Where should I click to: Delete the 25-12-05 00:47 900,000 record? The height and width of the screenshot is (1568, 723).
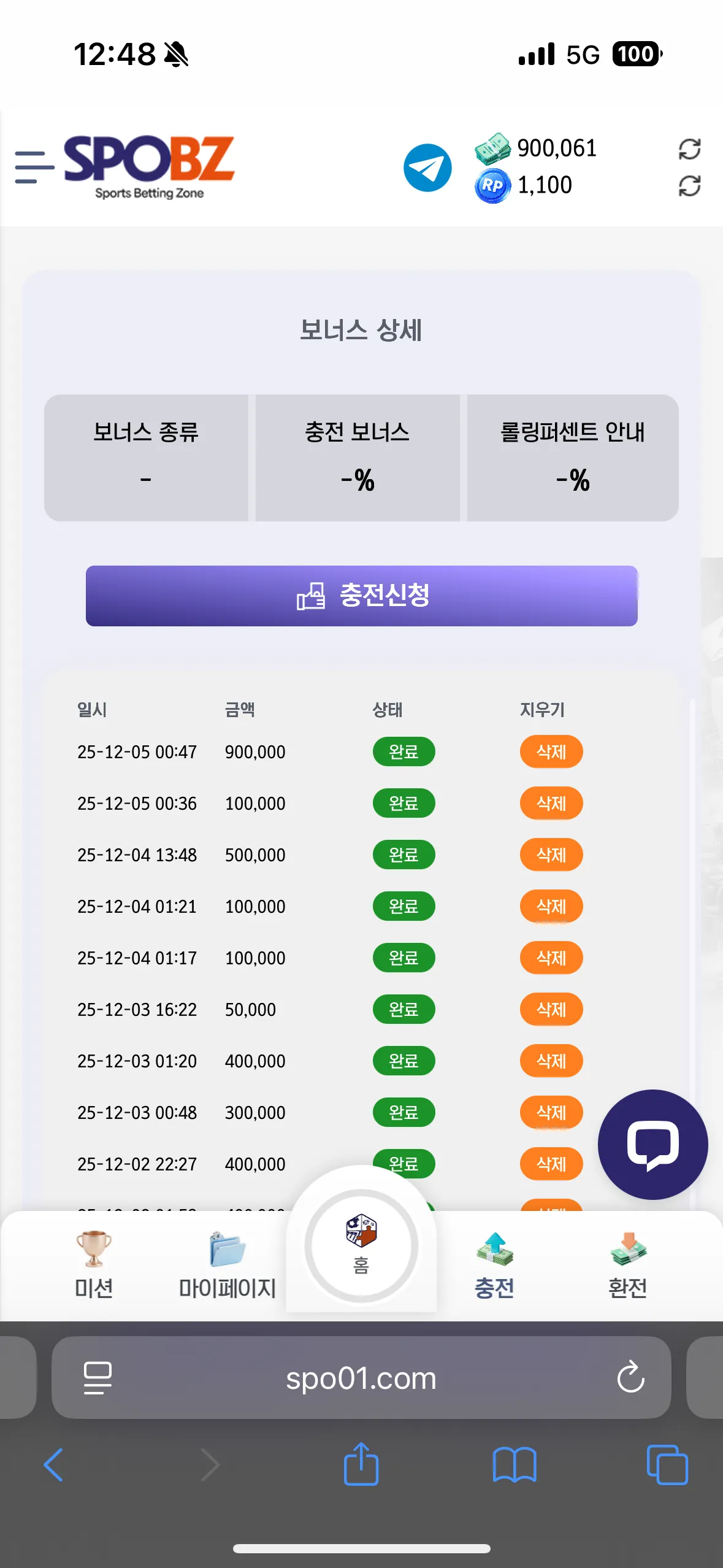tap(551, 751)
